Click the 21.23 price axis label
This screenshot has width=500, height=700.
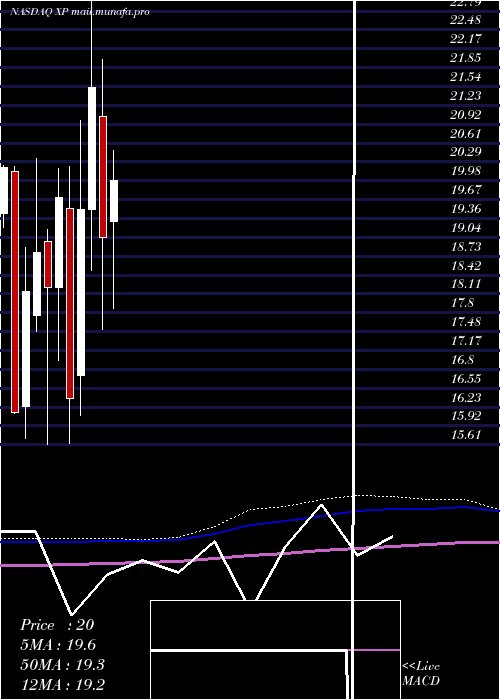point(466,96)
